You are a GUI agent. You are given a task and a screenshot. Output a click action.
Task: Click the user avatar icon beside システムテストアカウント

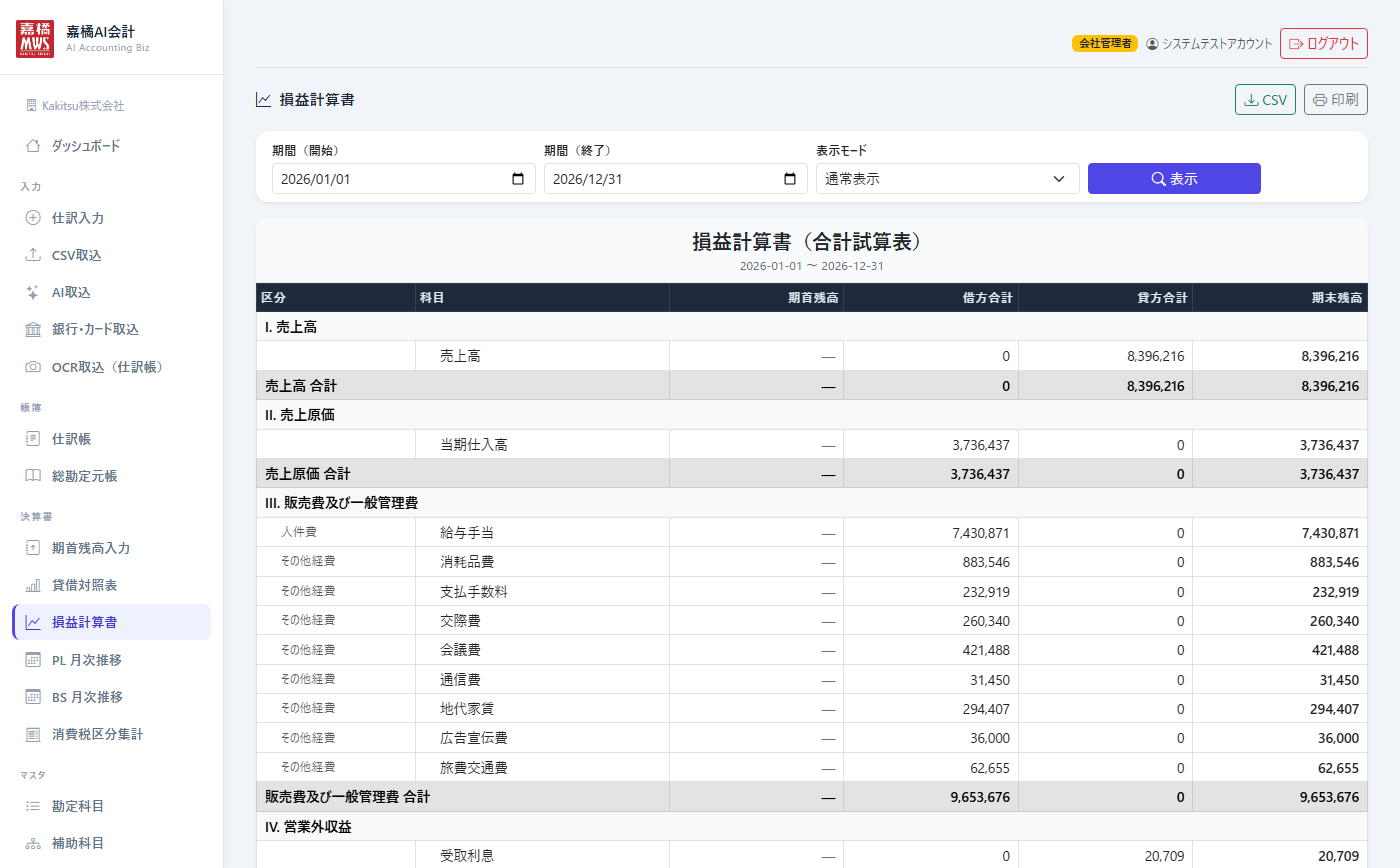point(1152,44)
